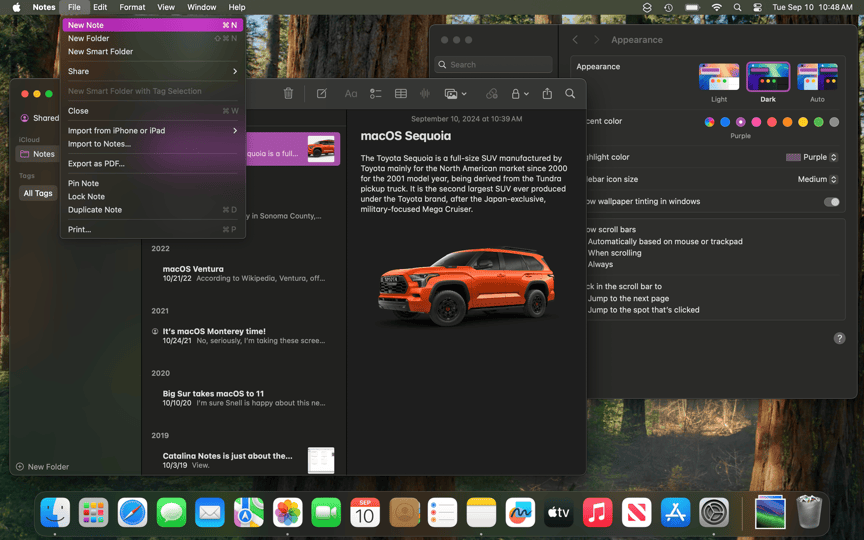
Task: Expand the lock dropdown arrow in Notes toolbar
Action: (x=526, y=94)
